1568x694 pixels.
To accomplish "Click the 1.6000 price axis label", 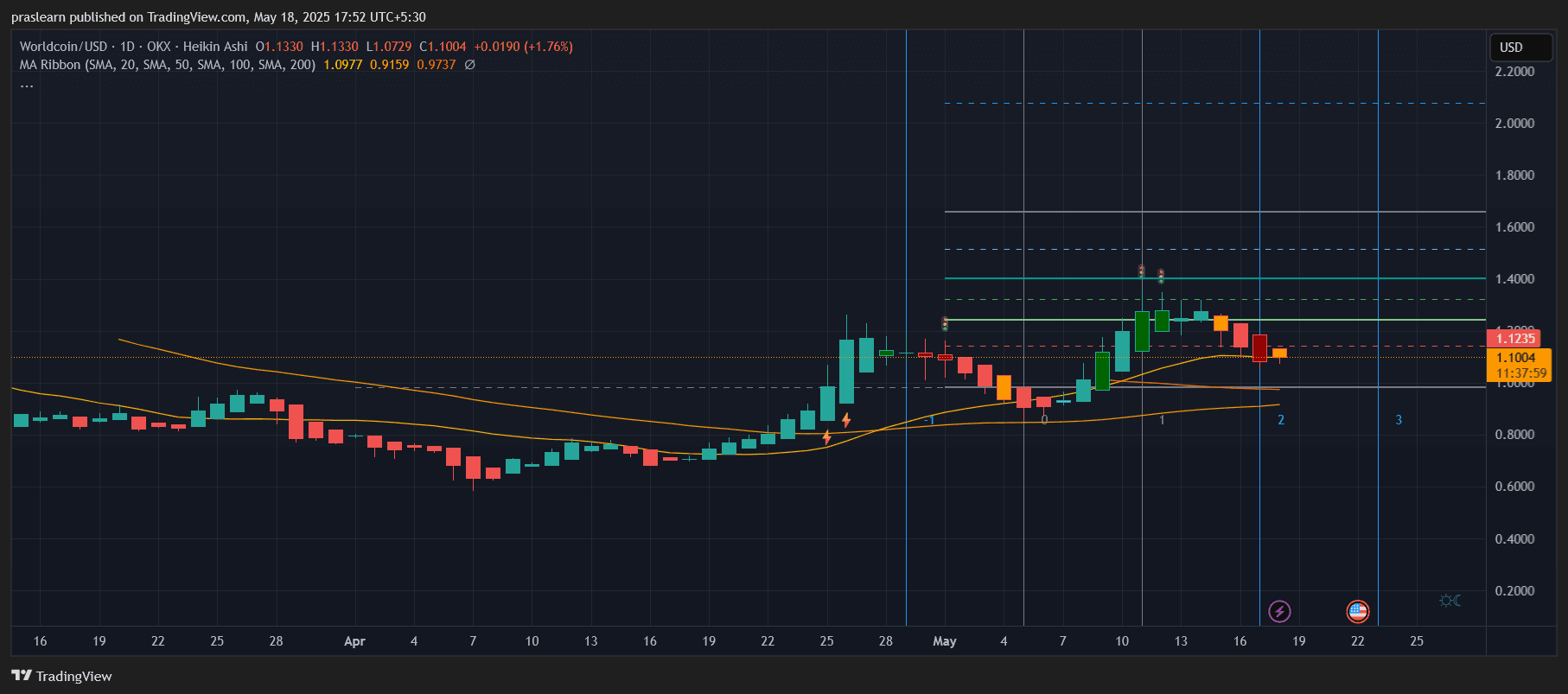I will click(x=1515, y=226).
